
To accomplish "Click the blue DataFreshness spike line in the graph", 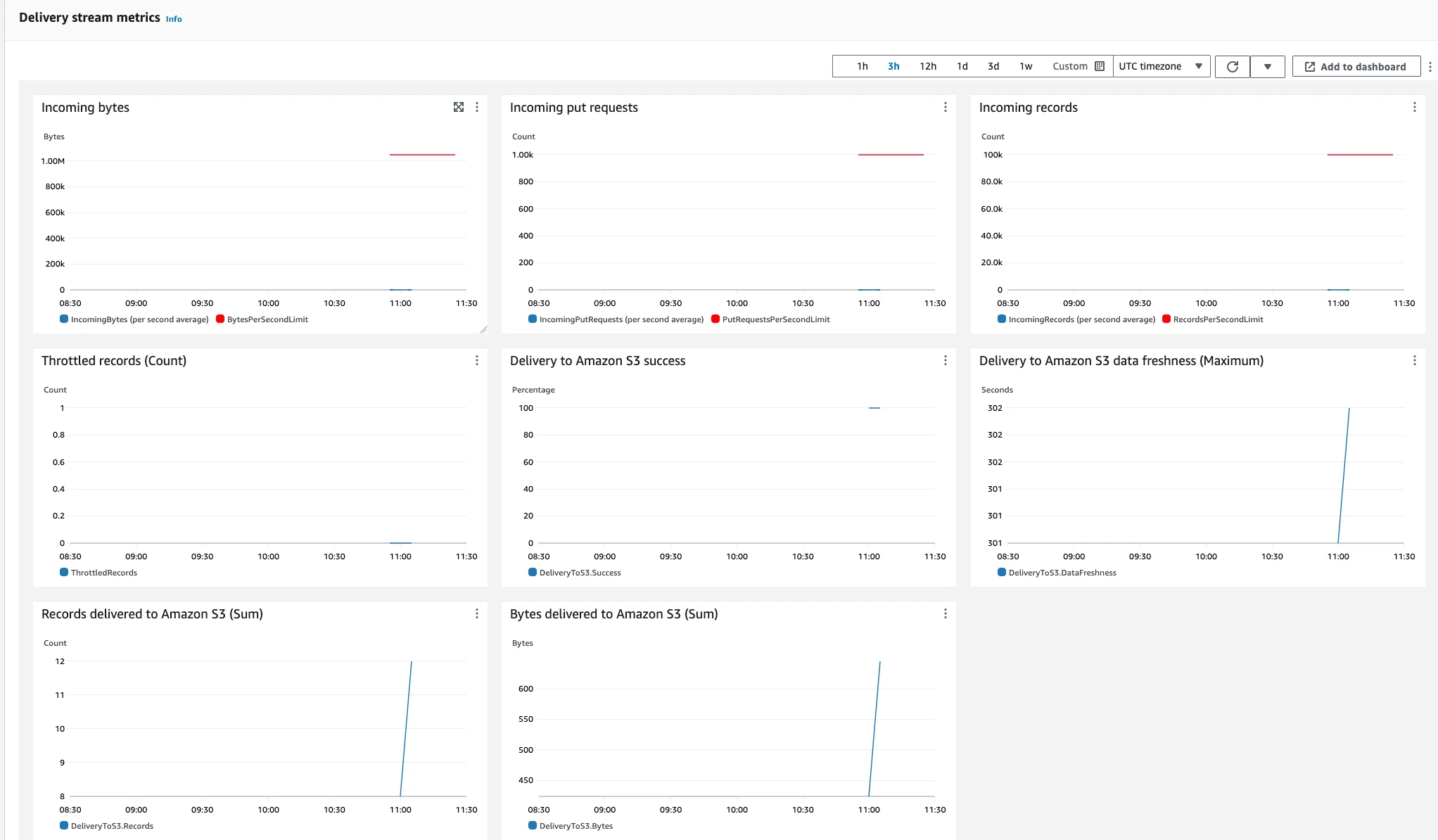I will (1344, 476).
